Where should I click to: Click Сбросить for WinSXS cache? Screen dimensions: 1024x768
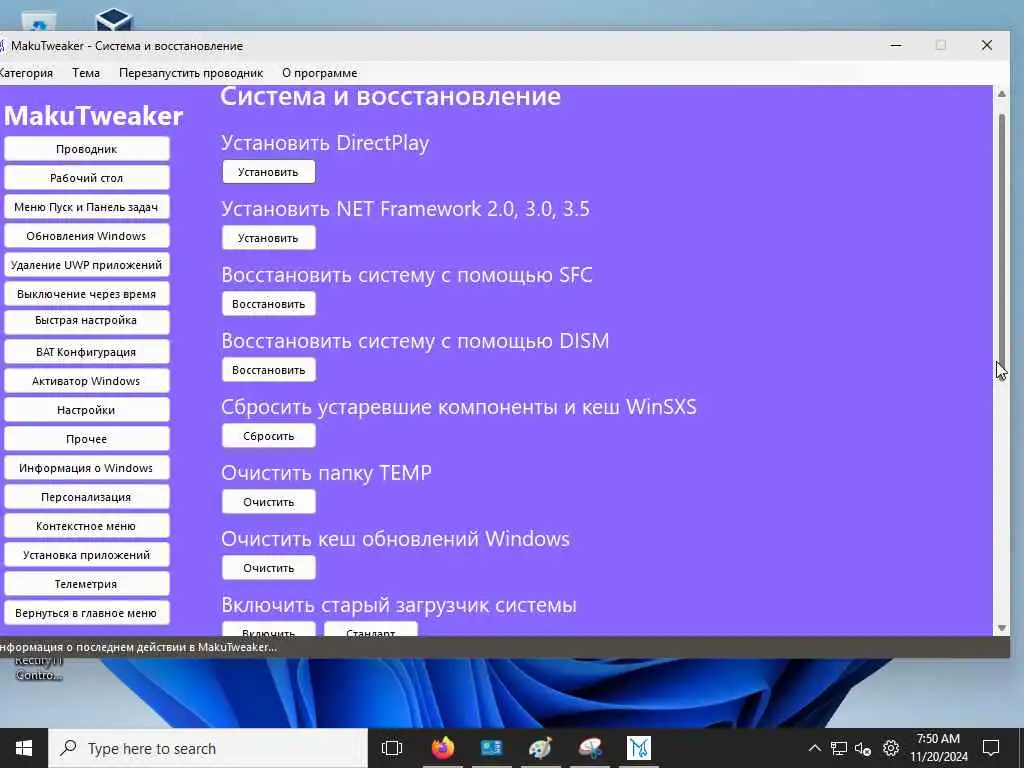268,436
